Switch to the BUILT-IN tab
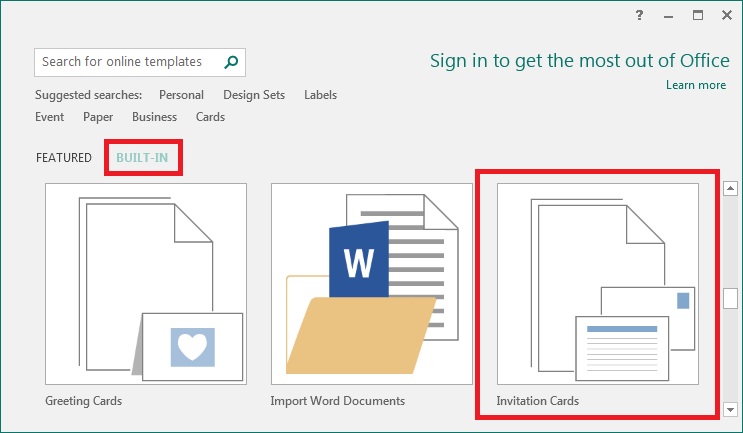The height and width of the screenshot is (433, 743). click(142, 157)
